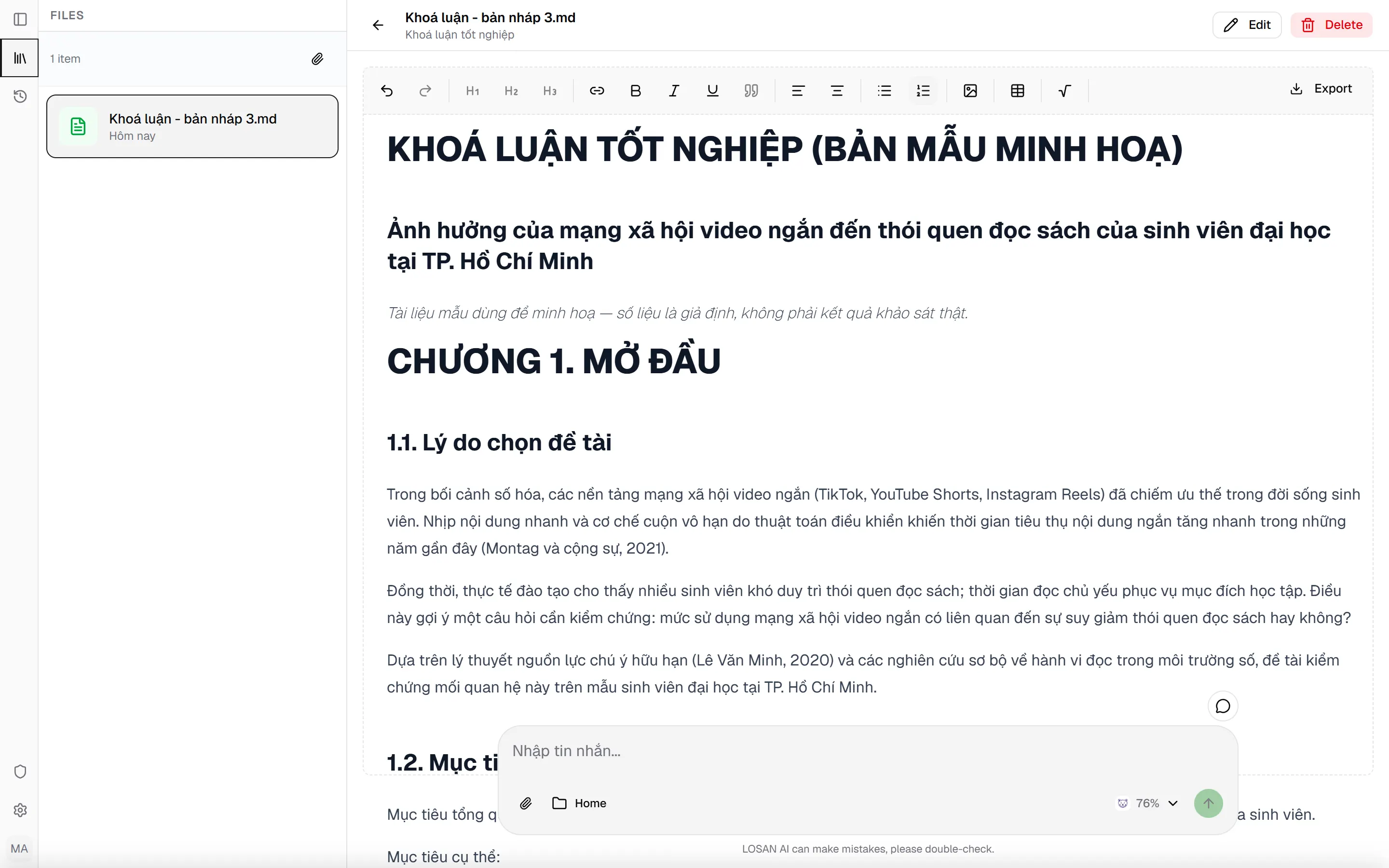
Task: Insert an image
Action: tap(970, 91)
